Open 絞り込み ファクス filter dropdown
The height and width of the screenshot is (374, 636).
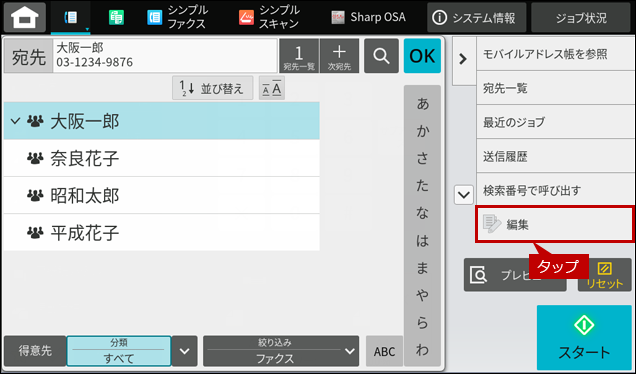[x=281, y=351]
